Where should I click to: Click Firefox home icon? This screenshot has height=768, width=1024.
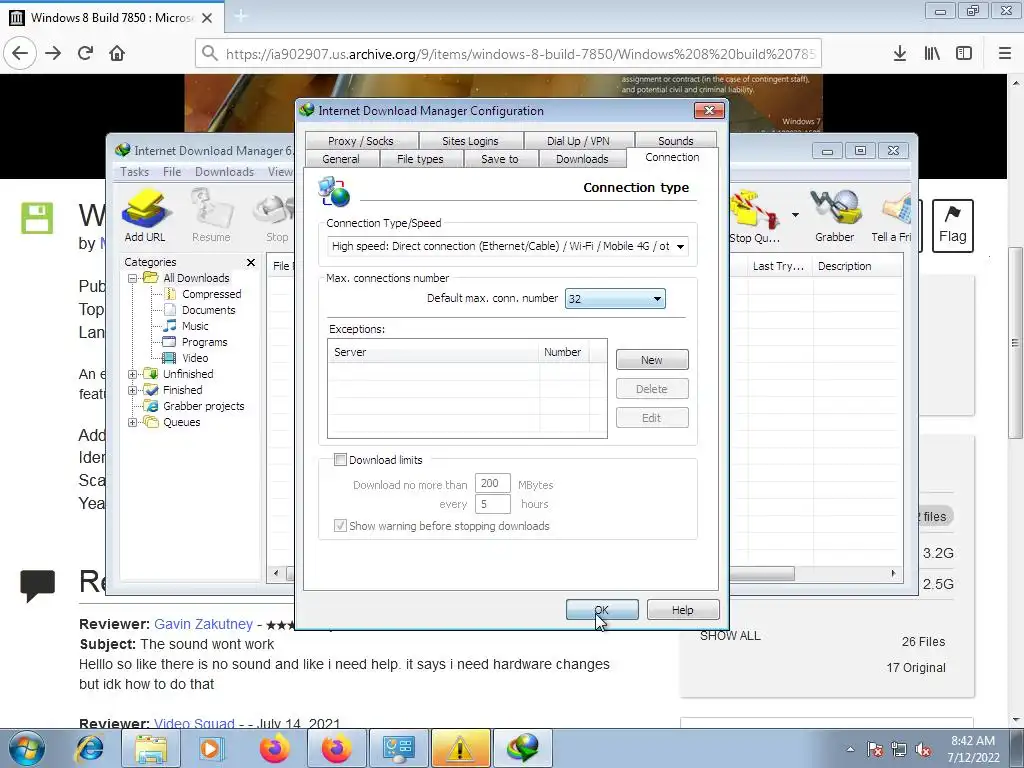(117, 53)
